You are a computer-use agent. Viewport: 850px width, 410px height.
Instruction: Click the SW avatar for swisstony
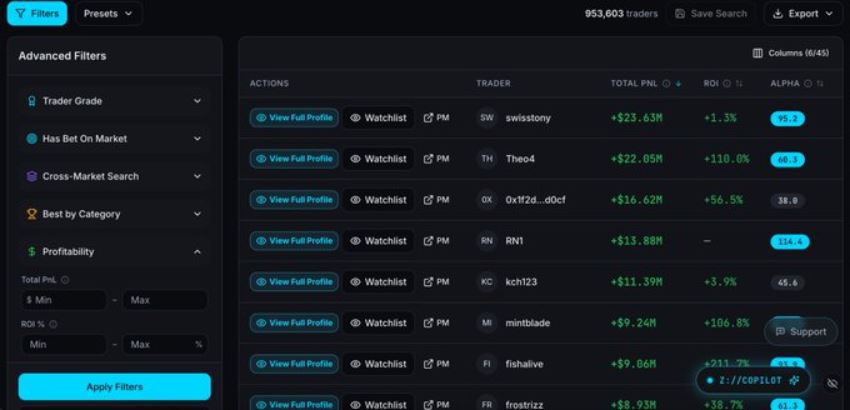(x=487, y=118)
